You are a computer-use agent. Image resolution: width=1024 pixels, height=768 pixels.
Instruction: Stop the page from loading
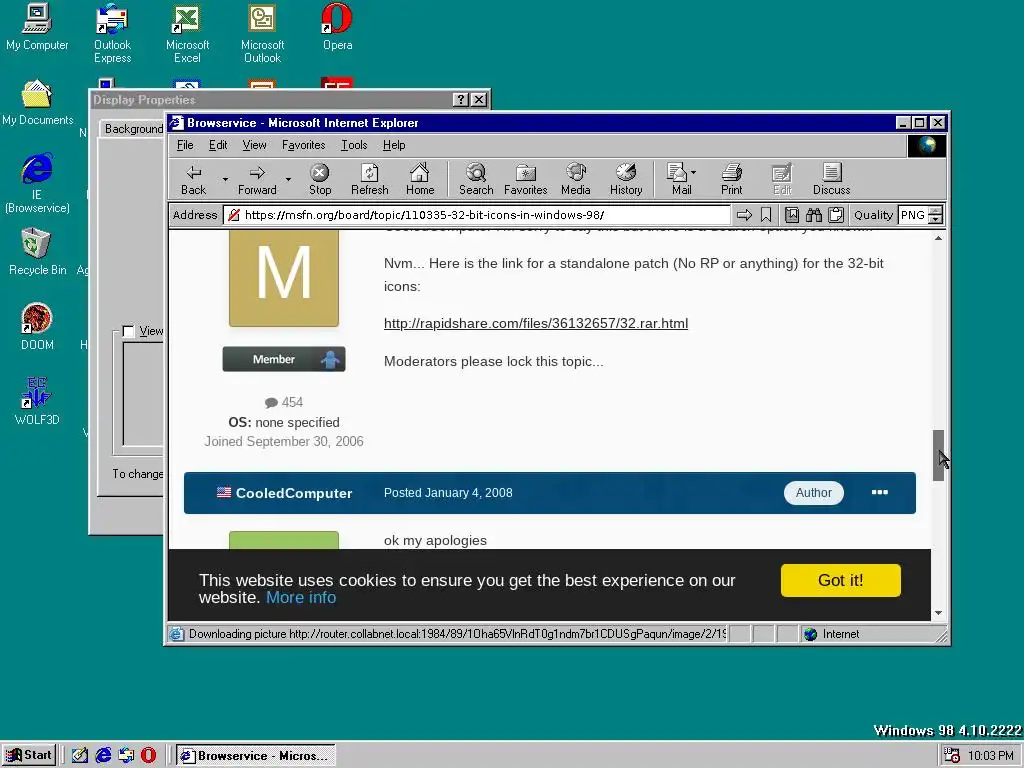(319, 180)
